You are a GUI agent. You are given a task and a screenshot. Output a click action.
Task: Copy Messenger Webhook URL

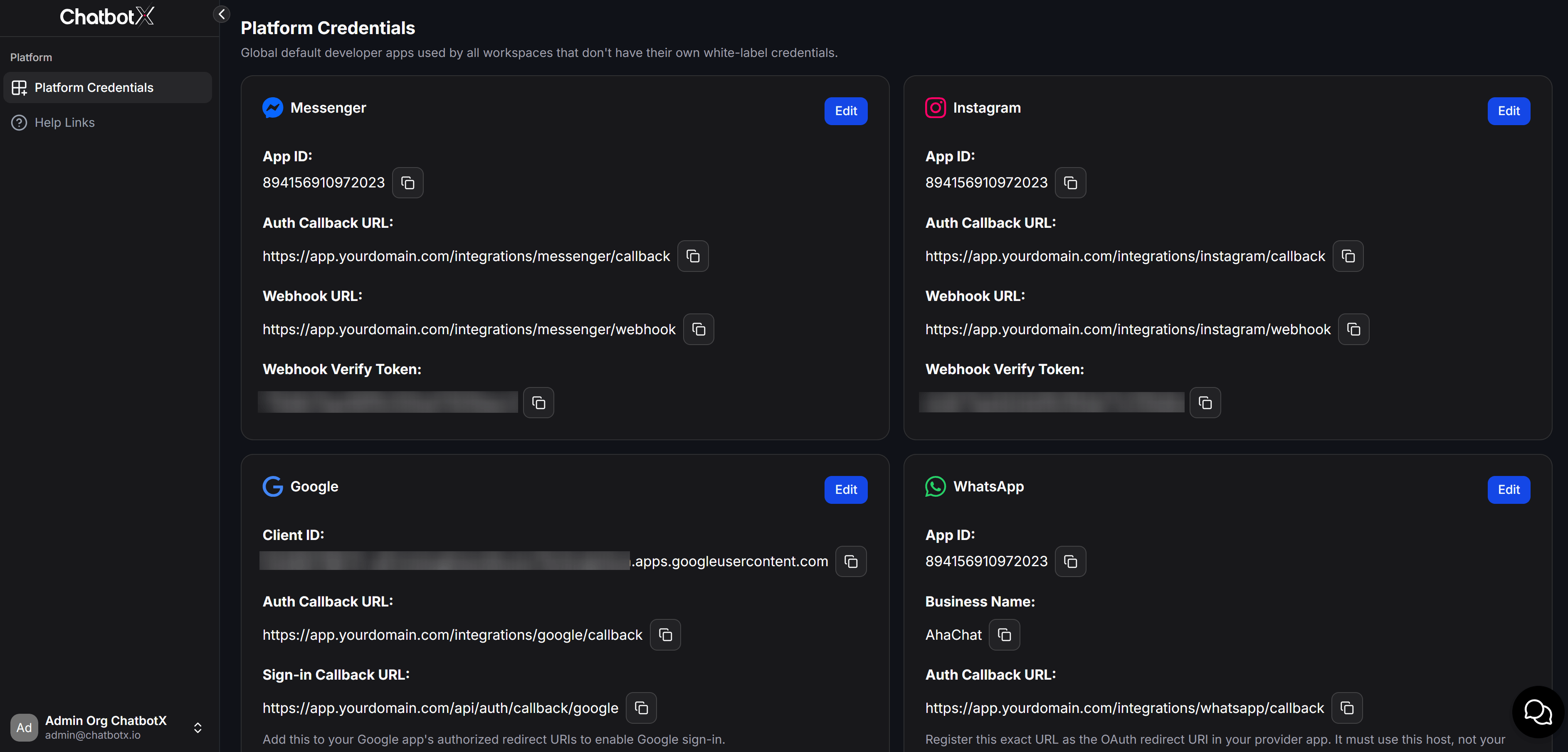tap(698, 329)
